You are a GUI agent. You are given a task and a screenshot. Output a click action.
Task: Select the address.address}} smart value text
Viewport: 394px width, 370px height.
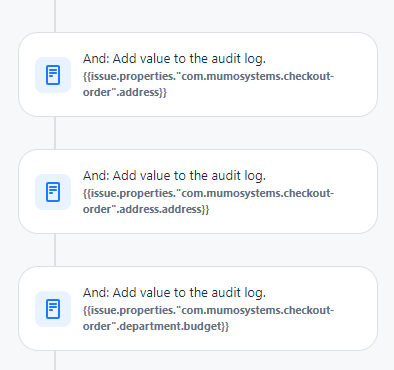coord(208,201)
